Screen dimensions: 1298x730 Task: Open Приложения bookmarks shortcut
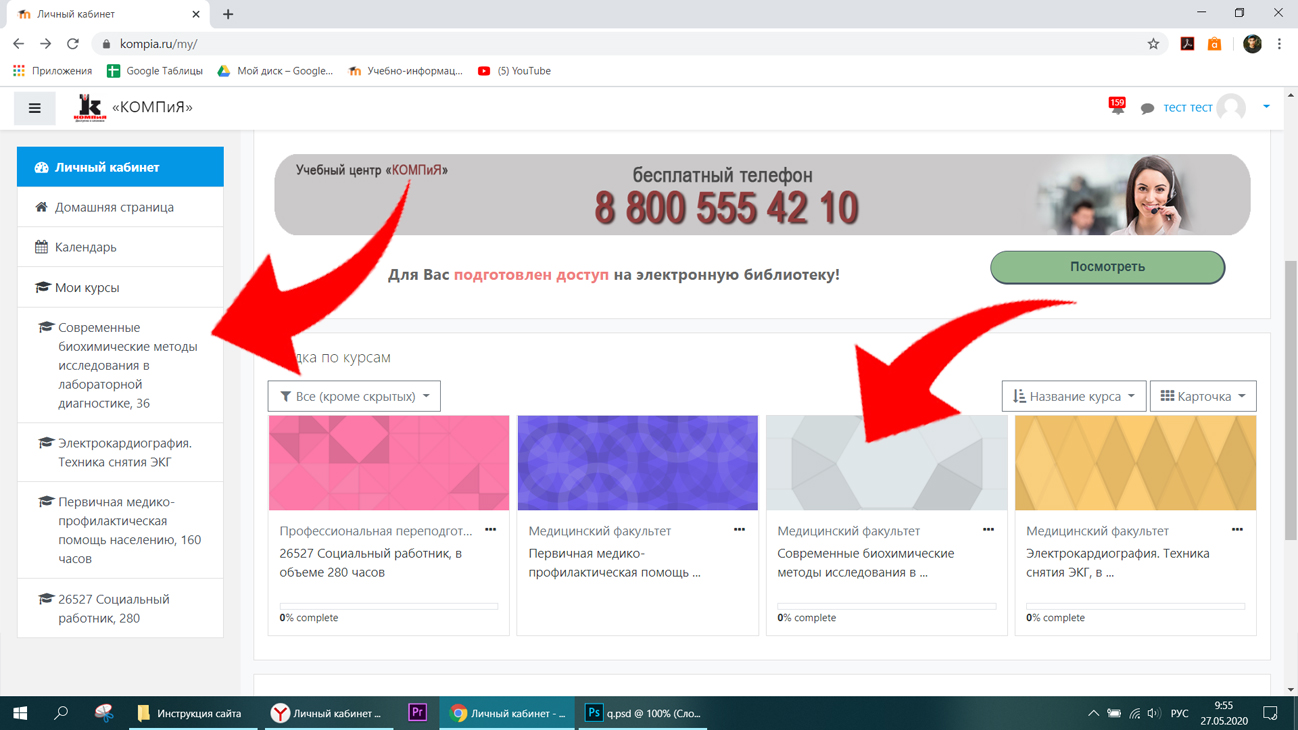point(52,71)
